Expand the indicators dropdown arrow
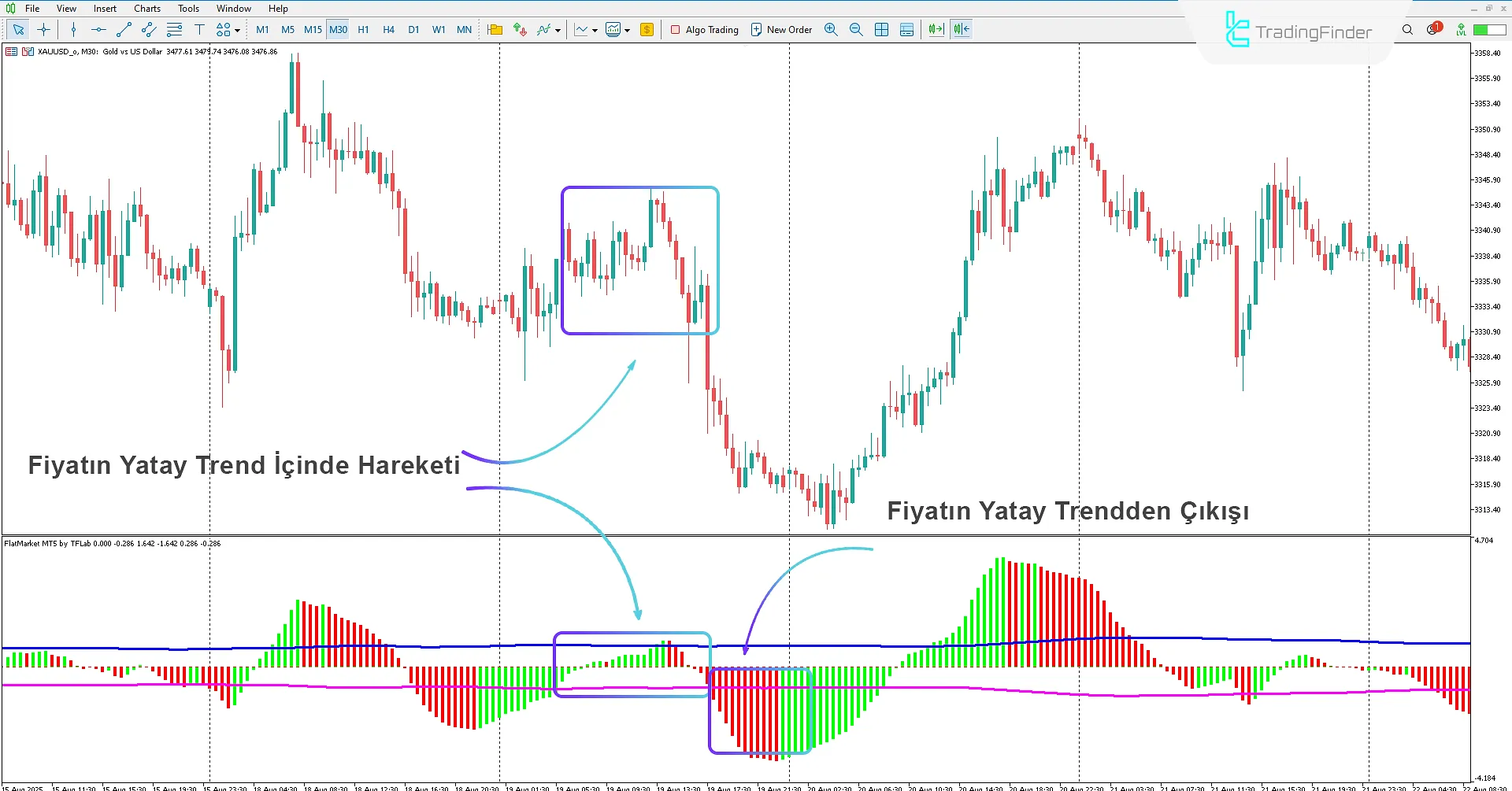This screenshot has height=791, width=1512. tap(558, 29)
